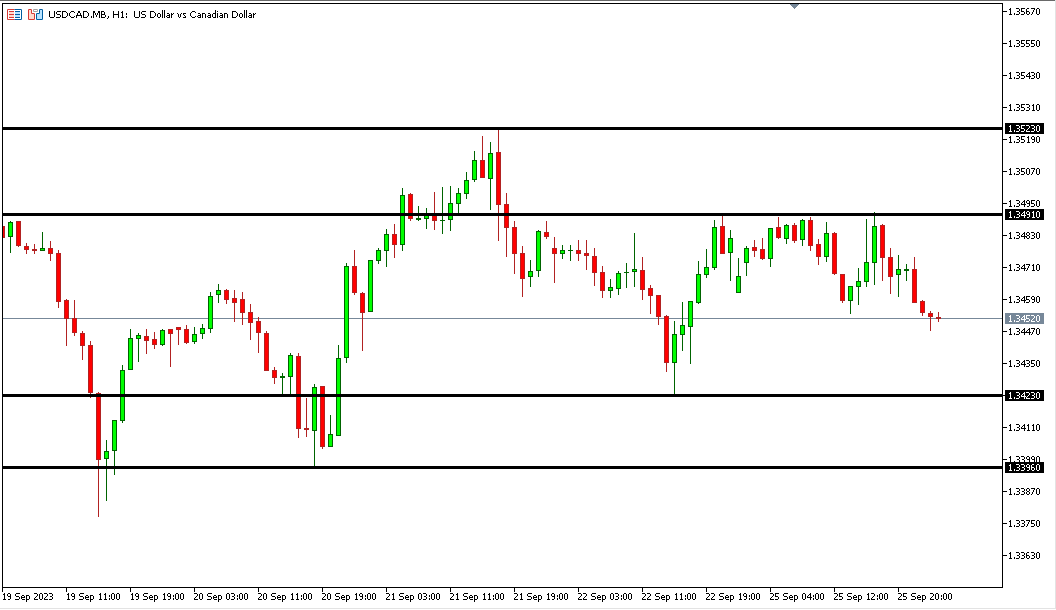Click the Market Watch table icon at top-left
The image size is (1056, 610).
pyautogui.click(x=13, y=14)
